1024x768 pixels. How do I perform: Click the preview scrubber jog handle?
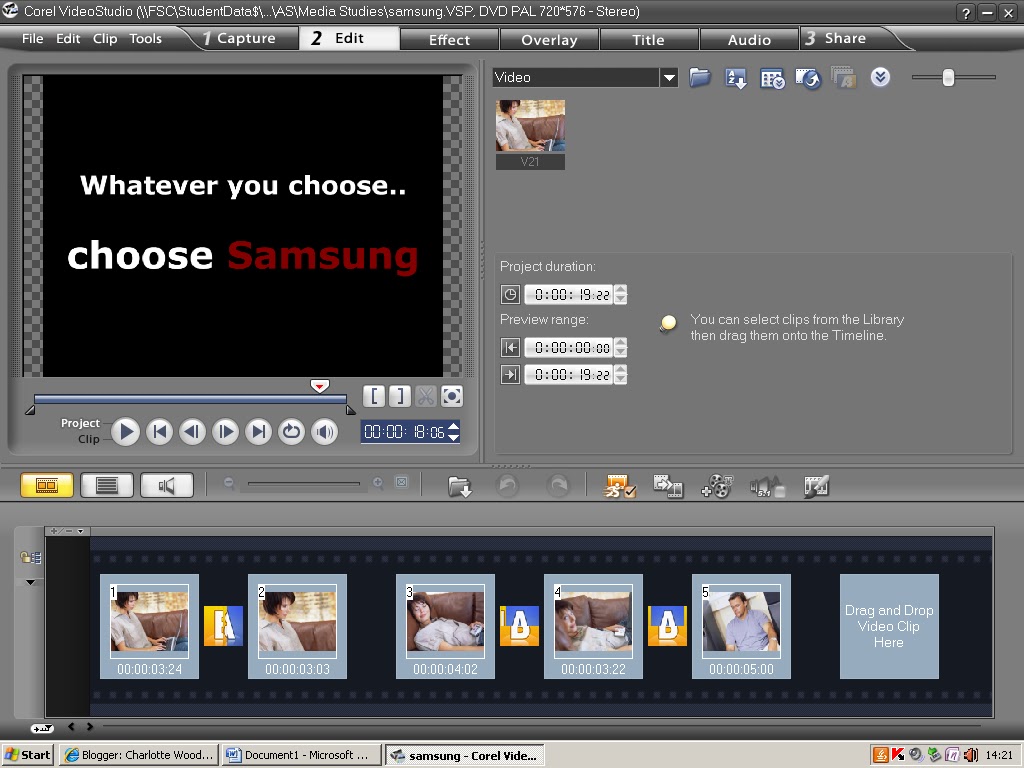pos(319,386)
